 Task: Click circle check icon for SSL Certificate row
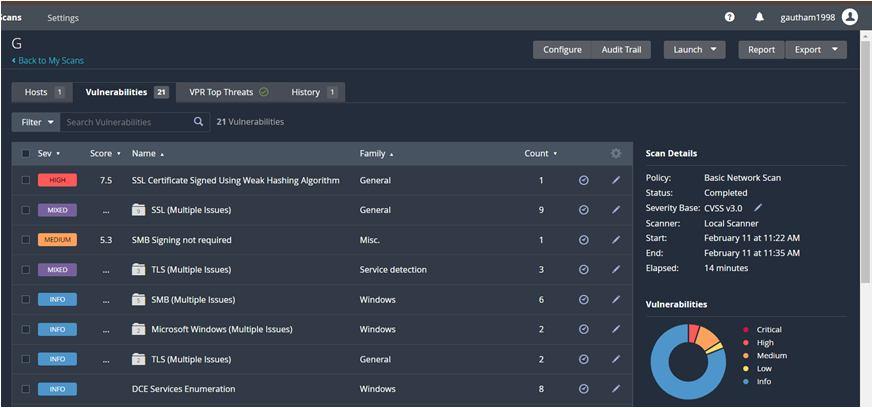583,180
